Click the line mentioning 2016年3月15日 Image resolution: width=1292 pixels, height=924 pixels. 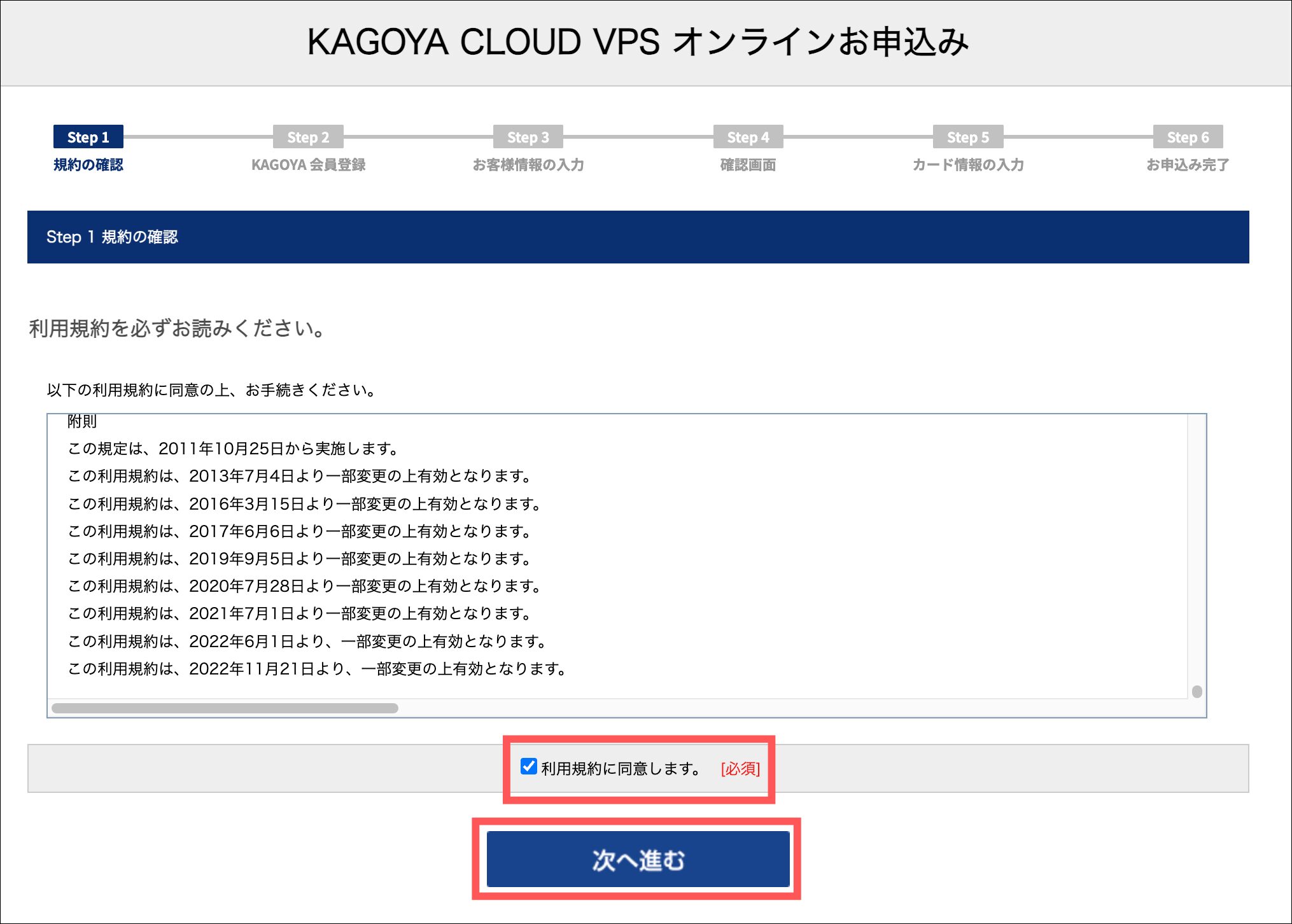pos(304,504)
